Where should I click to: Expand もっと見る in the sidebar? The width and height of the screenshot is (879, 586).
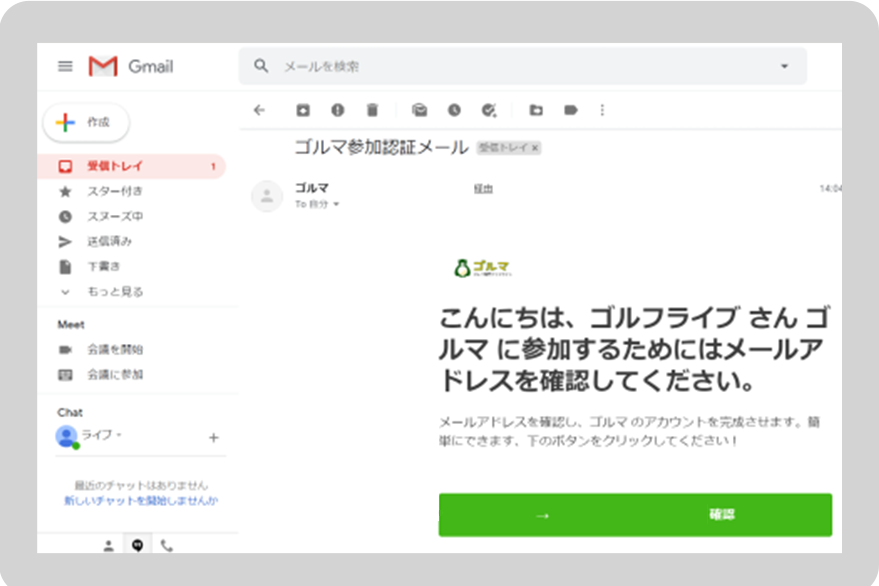[x=114, y=292]
